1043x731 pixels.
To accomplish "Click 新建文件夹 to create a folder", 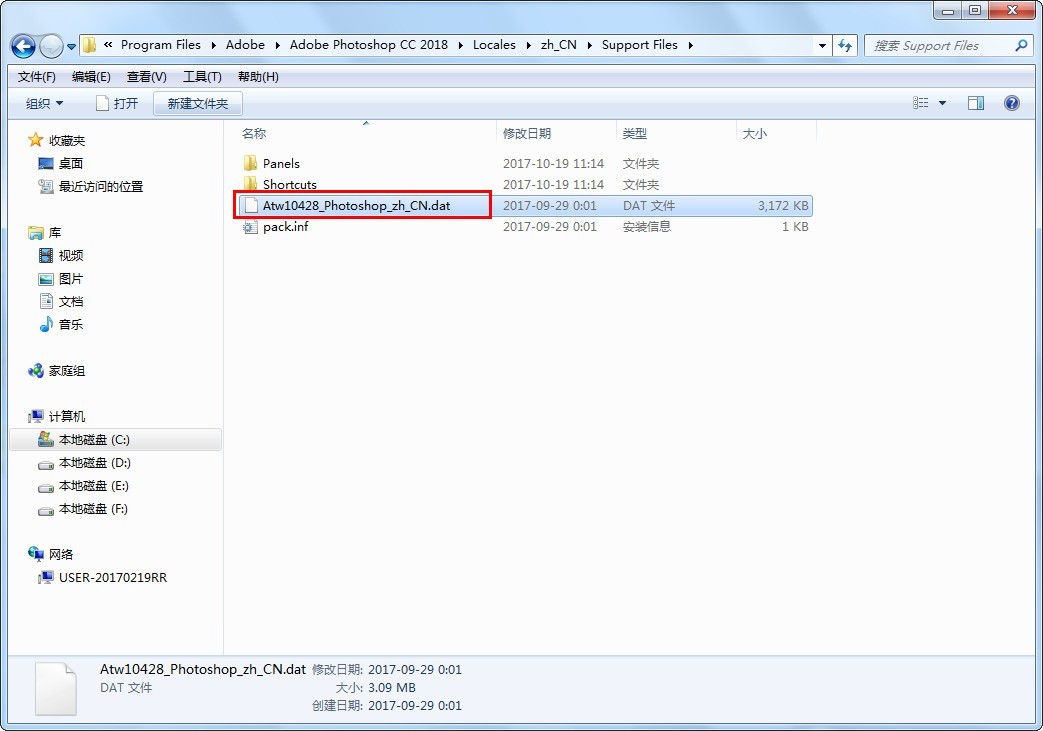I will coord(198,103).
